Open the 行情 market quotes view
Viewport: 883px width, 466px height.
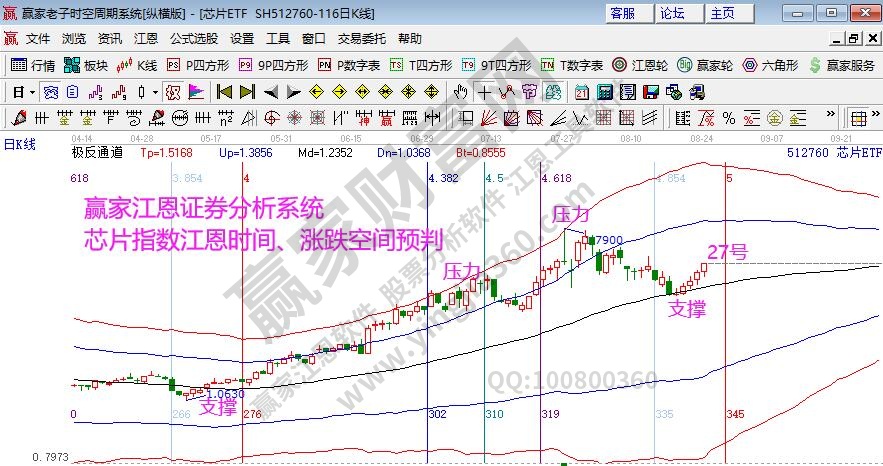(33, 65)
